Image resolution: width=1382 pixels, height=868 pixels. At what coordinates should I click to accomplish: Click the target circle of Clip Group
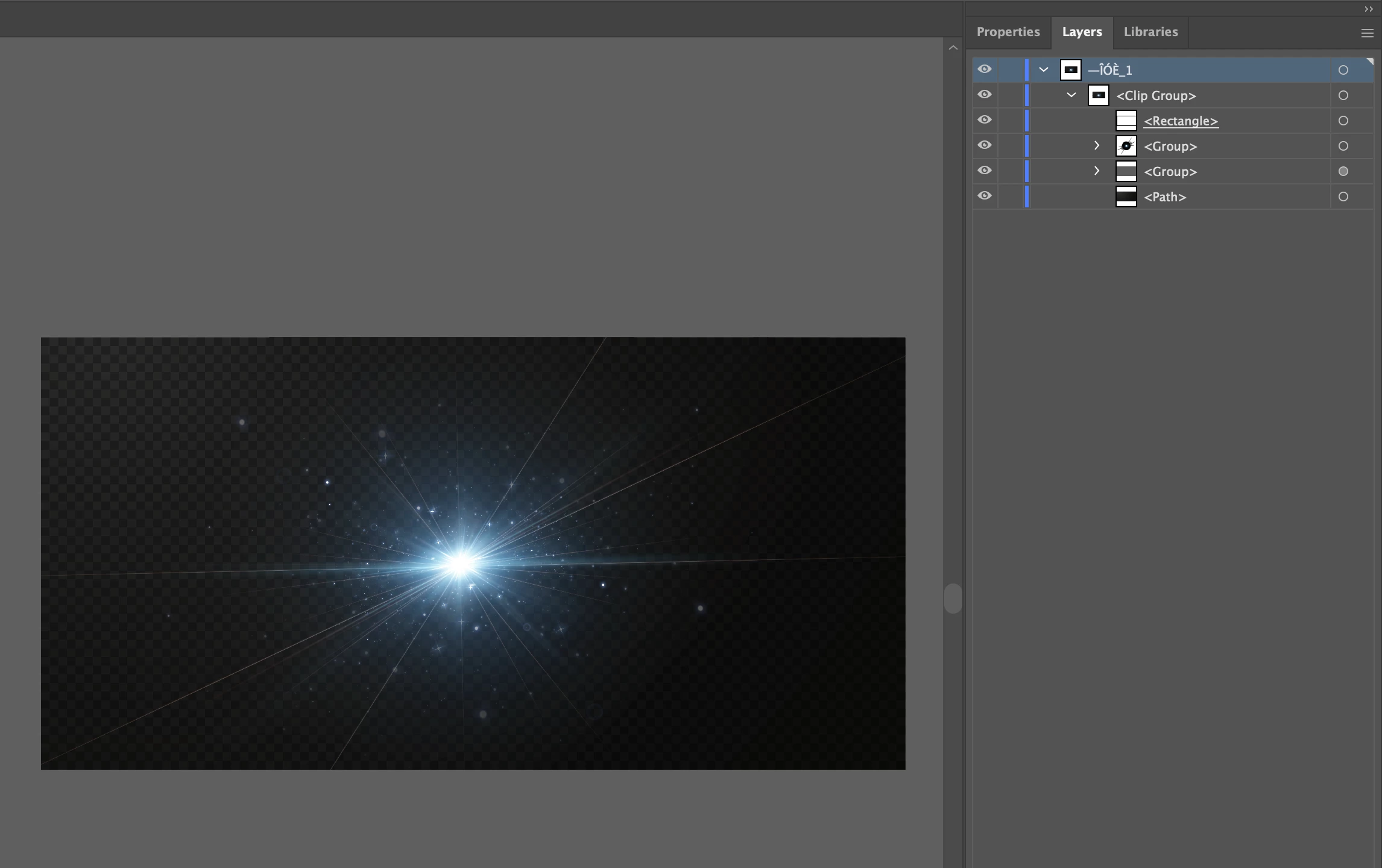[1343, 95]
